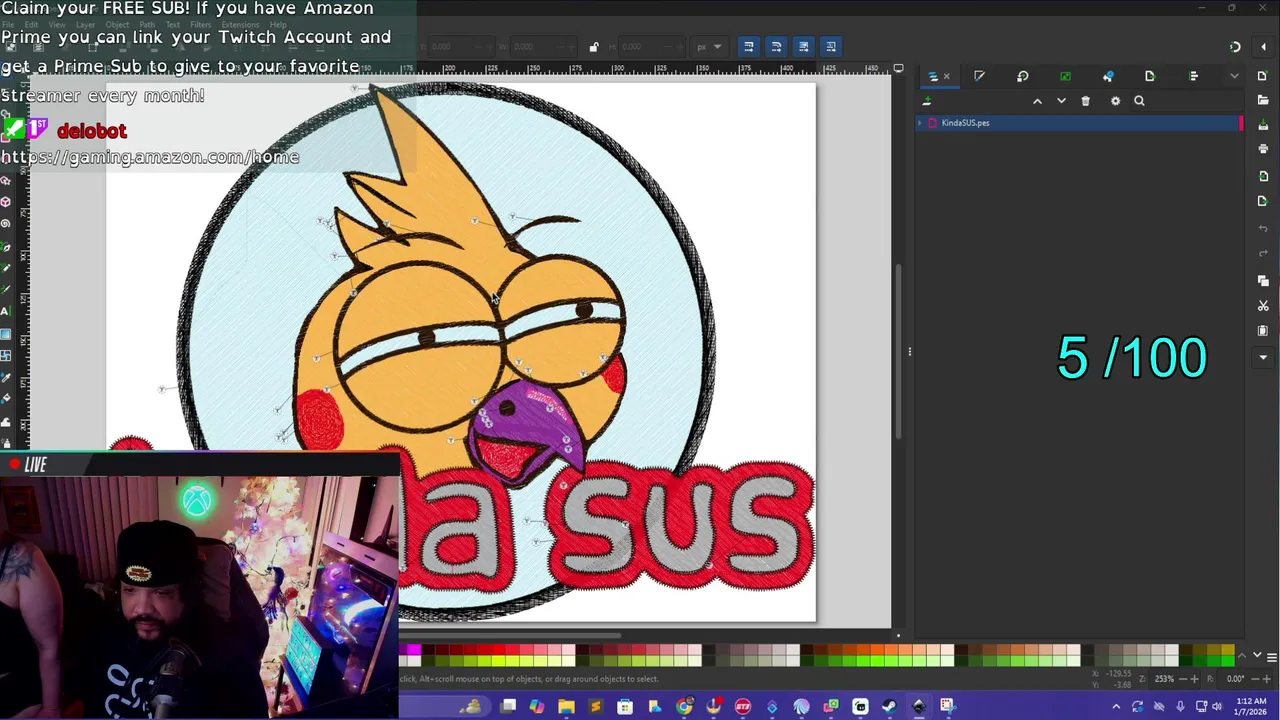1280x720 pixels.
Task: Close the Layers and Objects tab
Action: click(947, 76)
